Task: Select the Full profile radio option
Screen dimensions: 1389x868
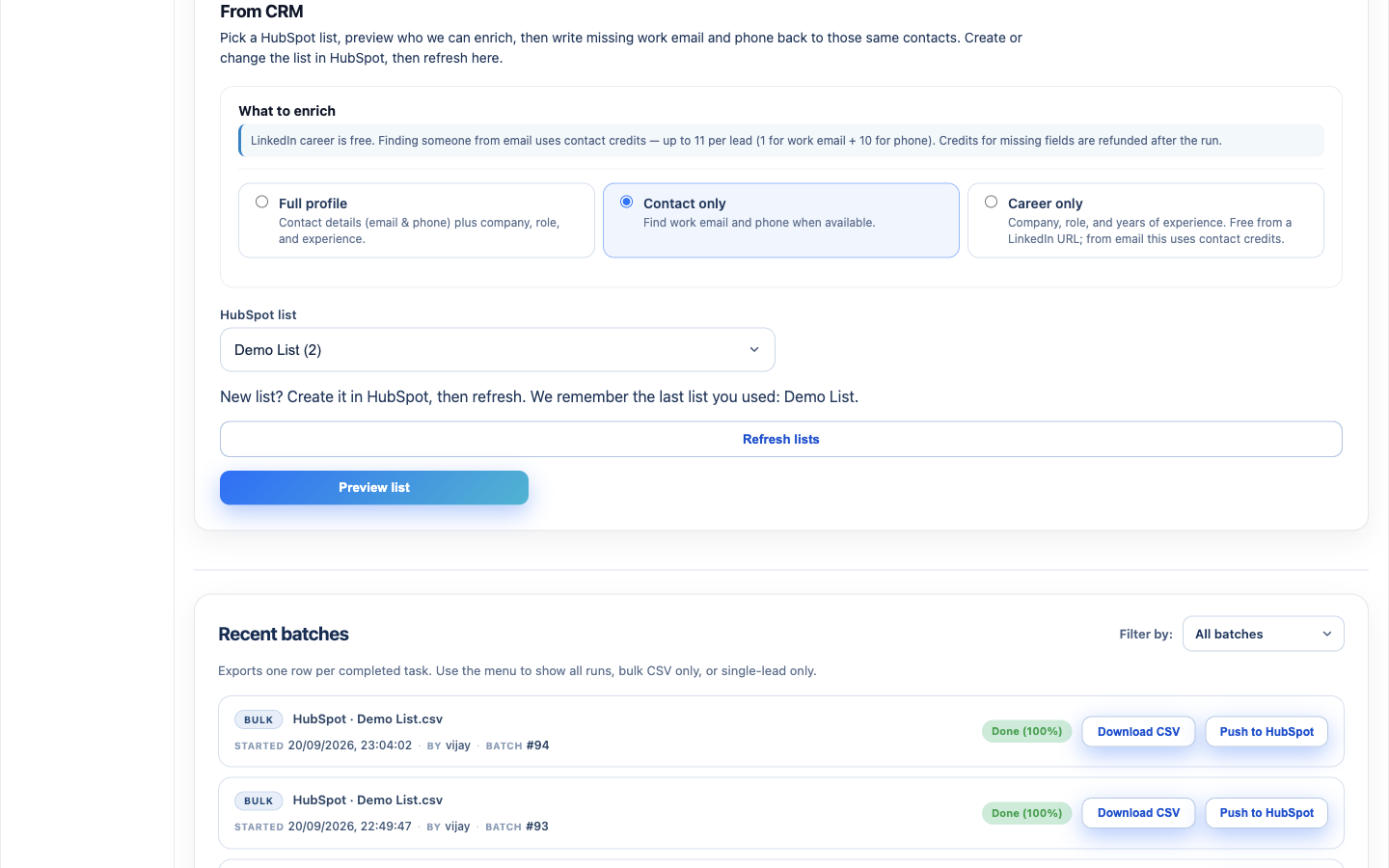Action: (x=261, y=203)
